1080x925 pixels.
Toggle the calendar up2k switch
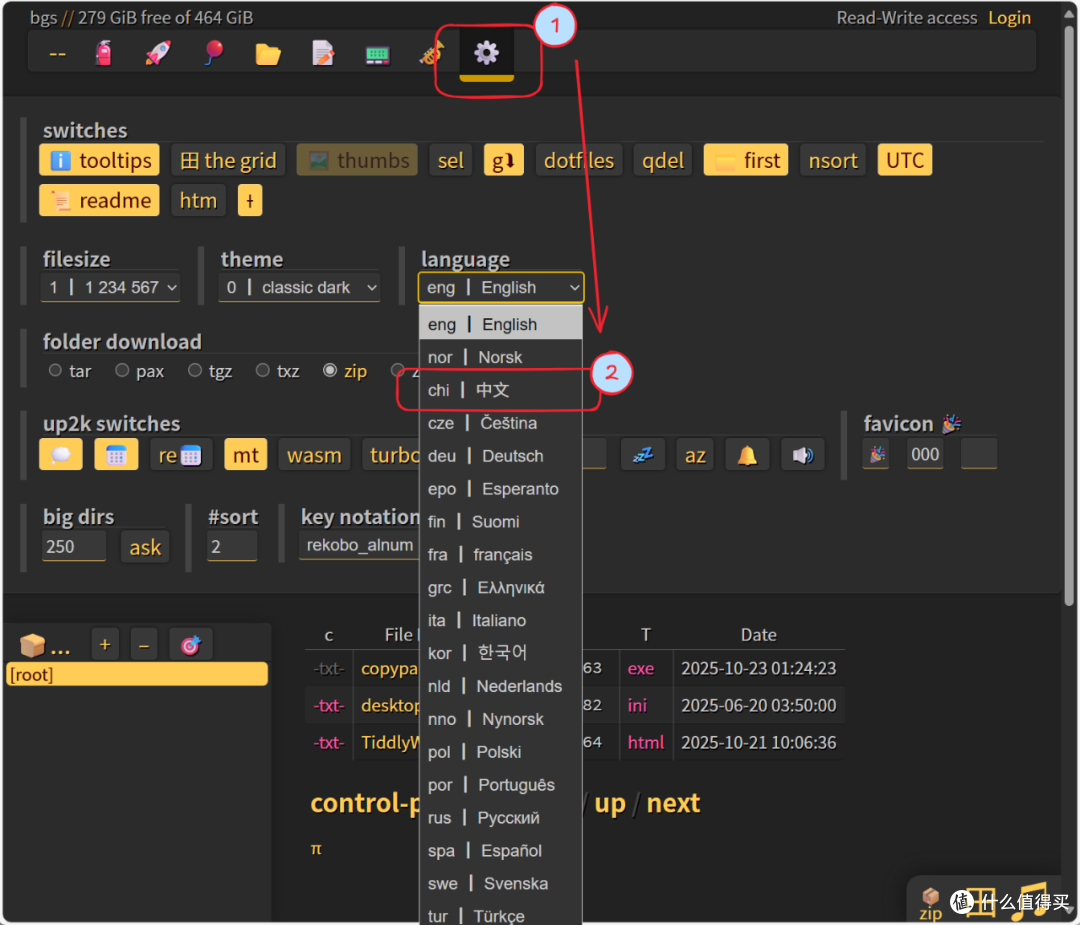point(116,455)
